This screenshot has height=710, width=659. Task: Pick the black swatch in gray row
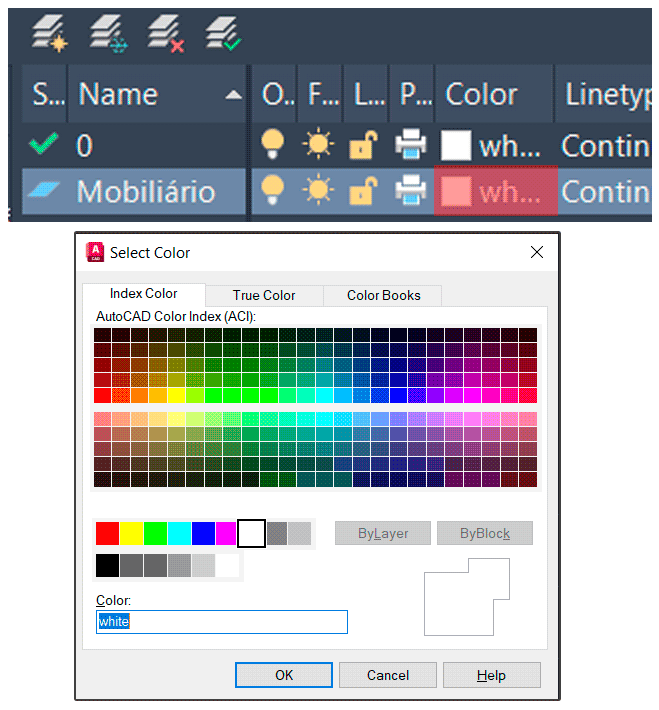pyautogui.click(x=107, y=566)
